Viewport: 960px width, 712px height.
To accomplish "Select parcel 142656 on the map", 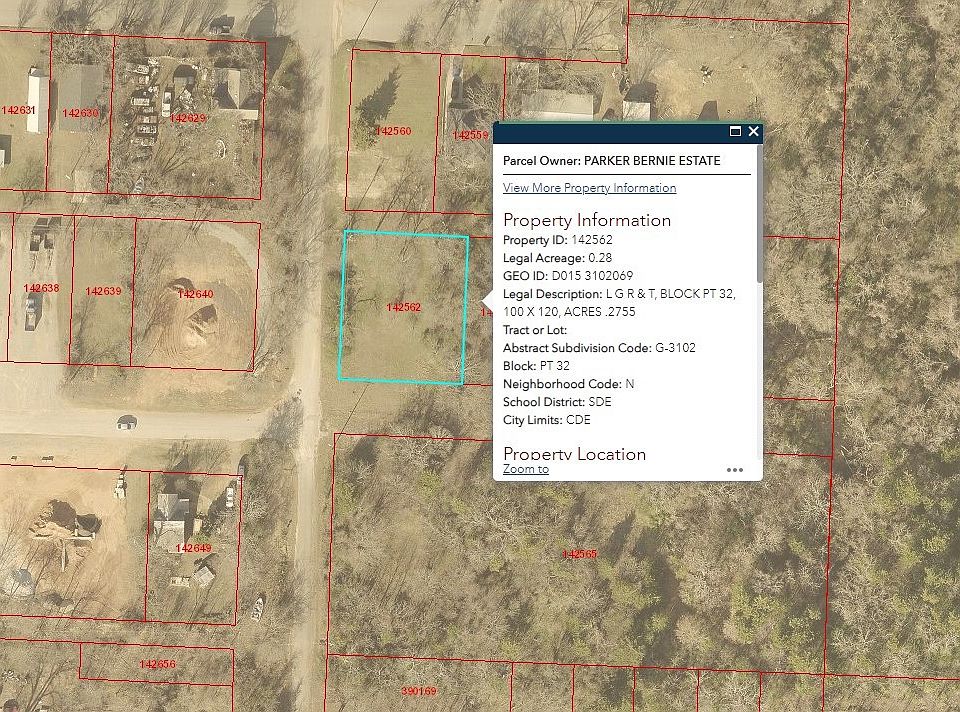I will [x=157, y=664].
